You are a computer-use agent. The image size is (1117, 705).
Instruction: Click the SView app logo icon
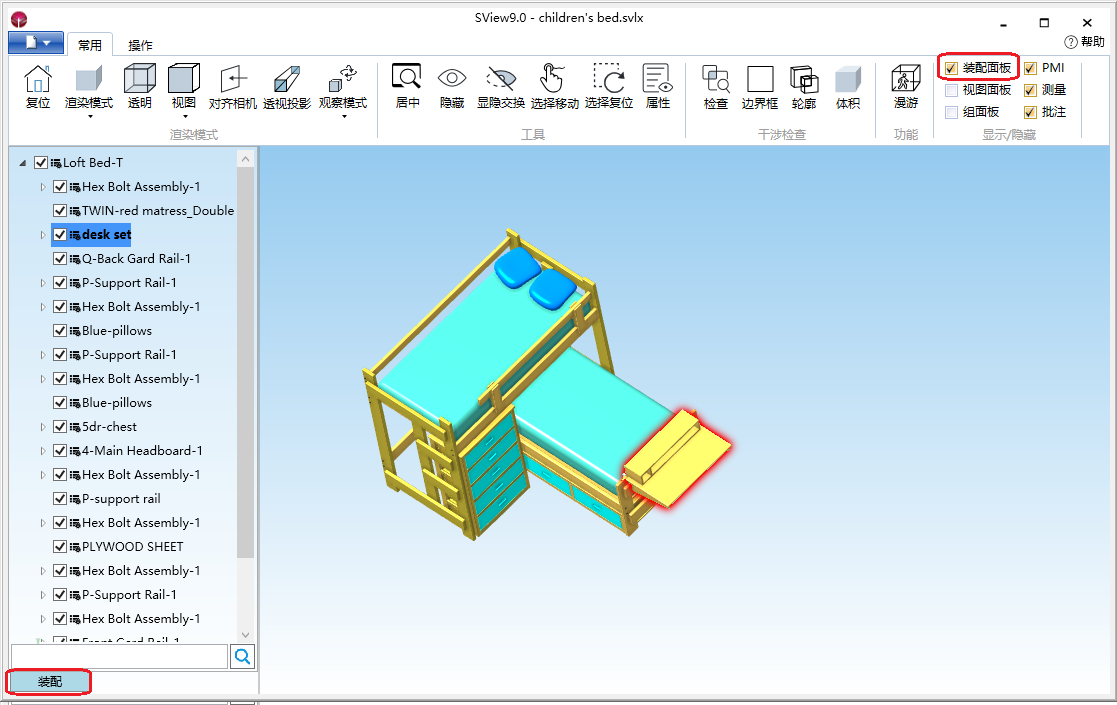(19, 19)
